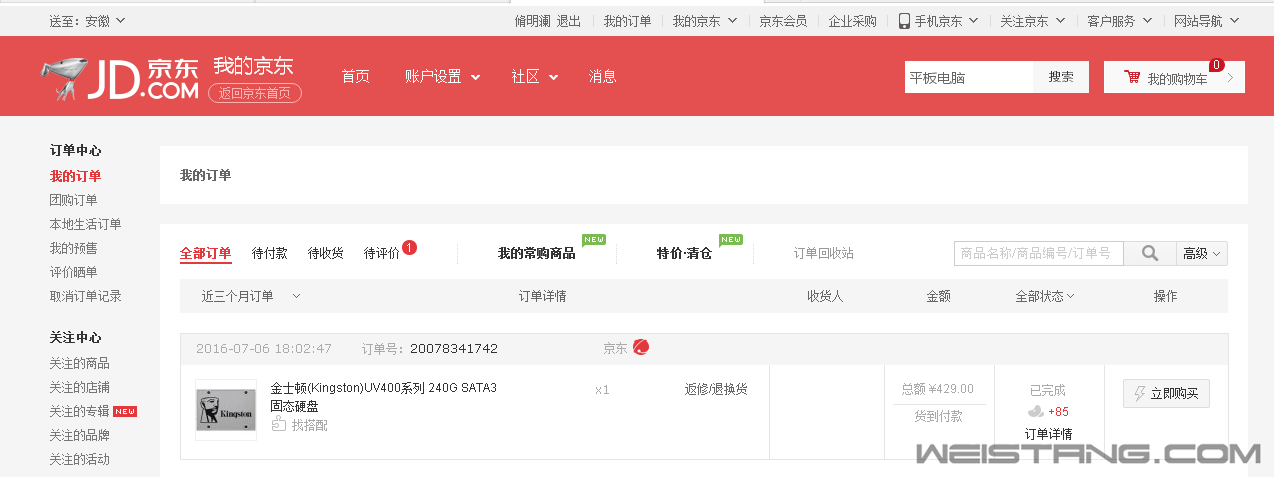This screenshot has width=1274, height=477.
Task: Click 返修/退换货 link
Action: (716, 389)
